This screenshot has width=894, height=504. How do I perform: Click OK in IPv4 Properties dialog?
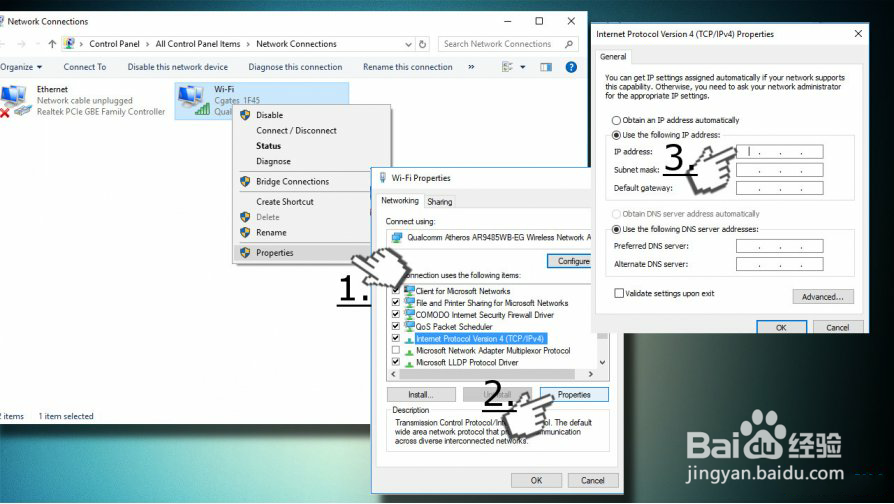pos(781,327)
